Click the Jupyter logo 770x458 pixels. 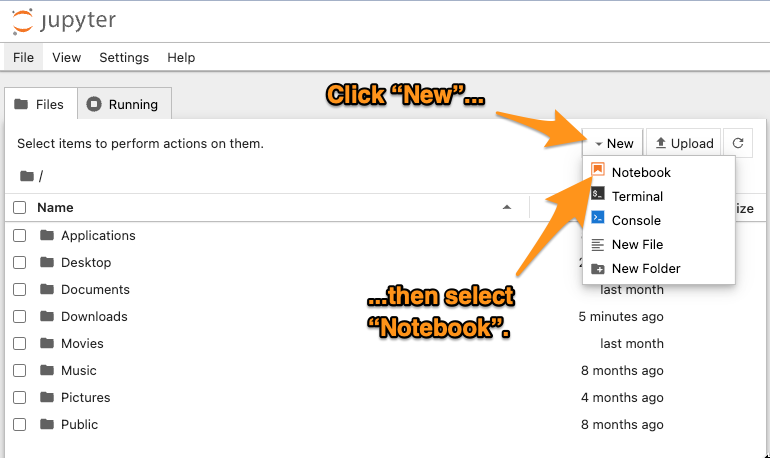coord(64,21)
